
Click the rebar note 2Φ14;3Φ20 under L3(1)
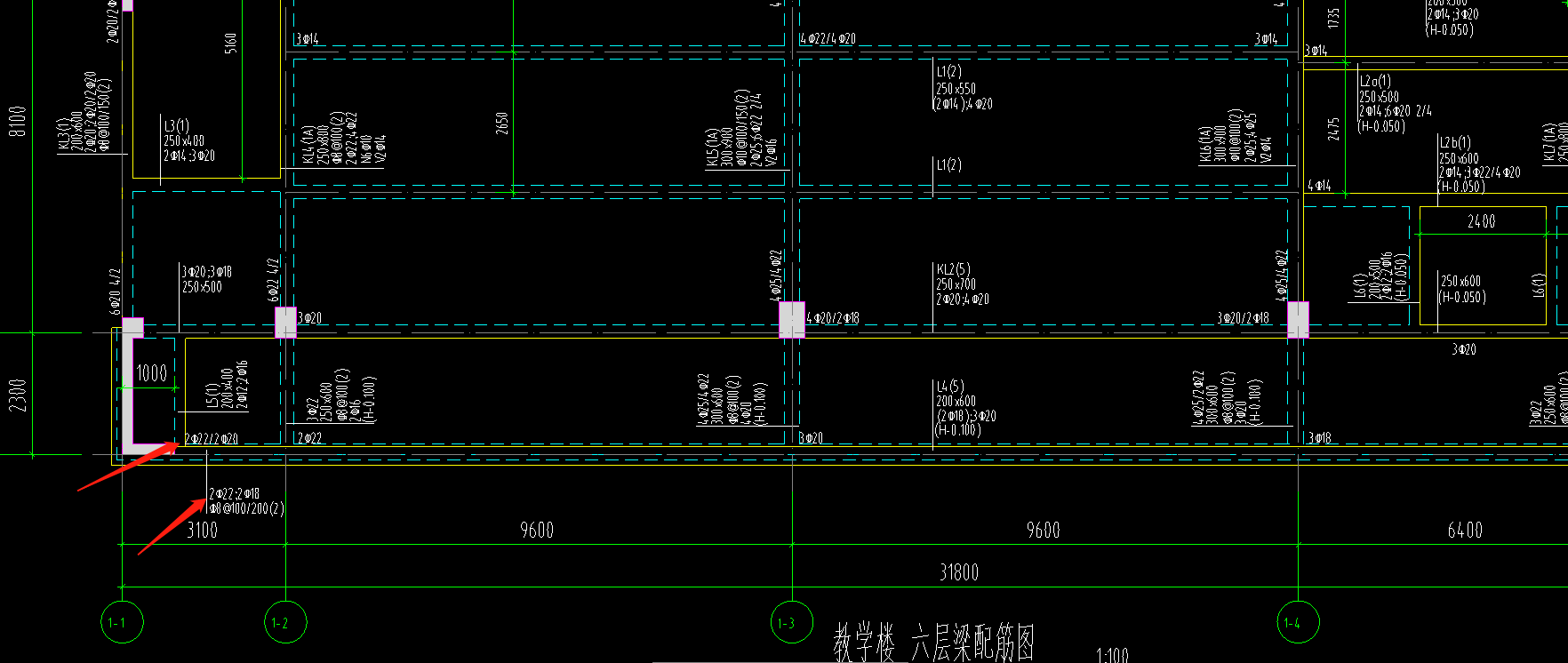click(x=189, y=156)
